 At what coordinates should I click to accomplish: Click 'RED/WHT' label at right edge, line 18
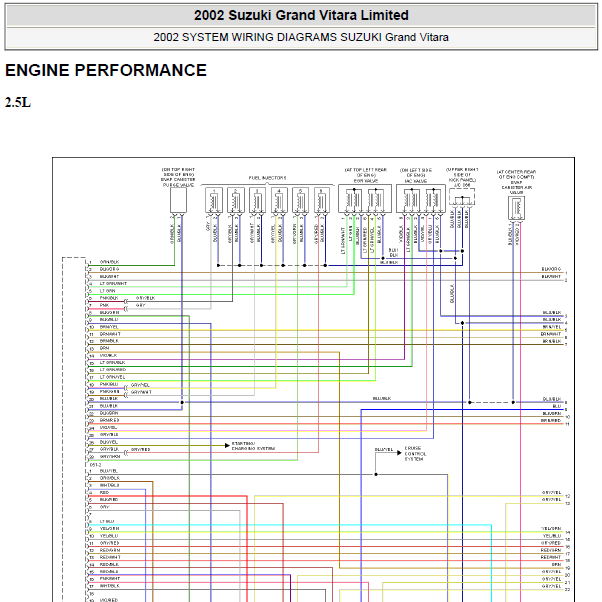(551, 557)
